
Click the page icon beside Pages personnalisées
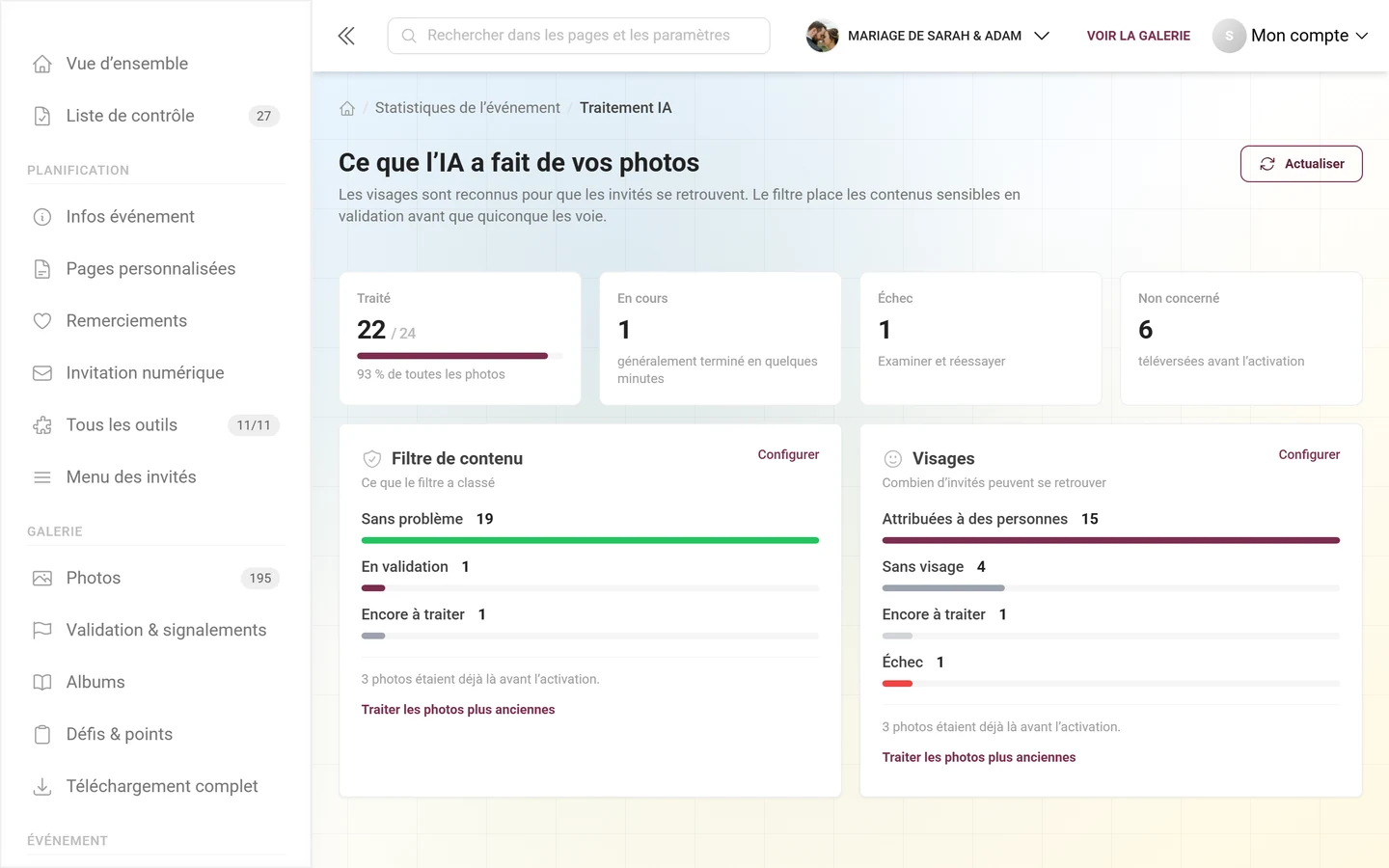pyautogui.click(x=42, y=269)
